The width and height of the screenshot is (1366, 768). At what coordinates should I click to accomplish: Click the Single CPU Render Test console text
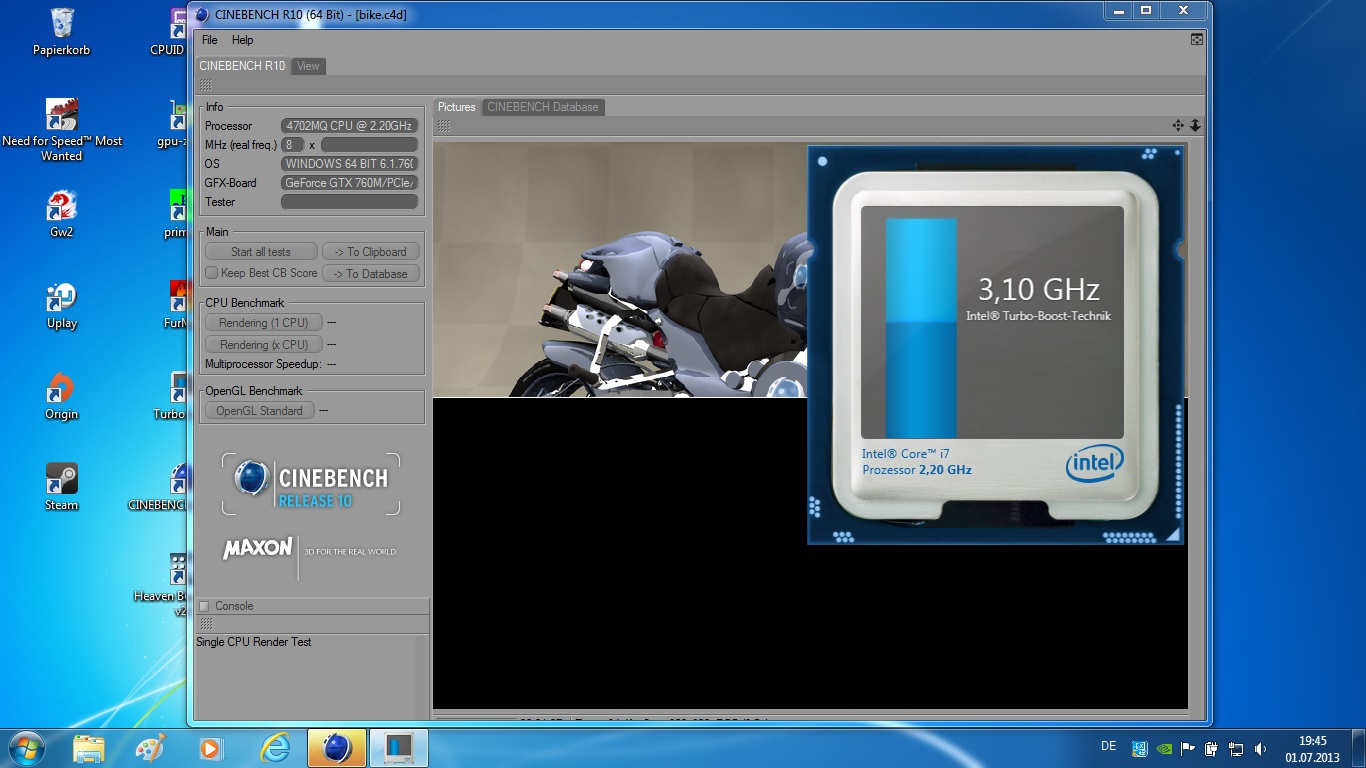[254, 642]
